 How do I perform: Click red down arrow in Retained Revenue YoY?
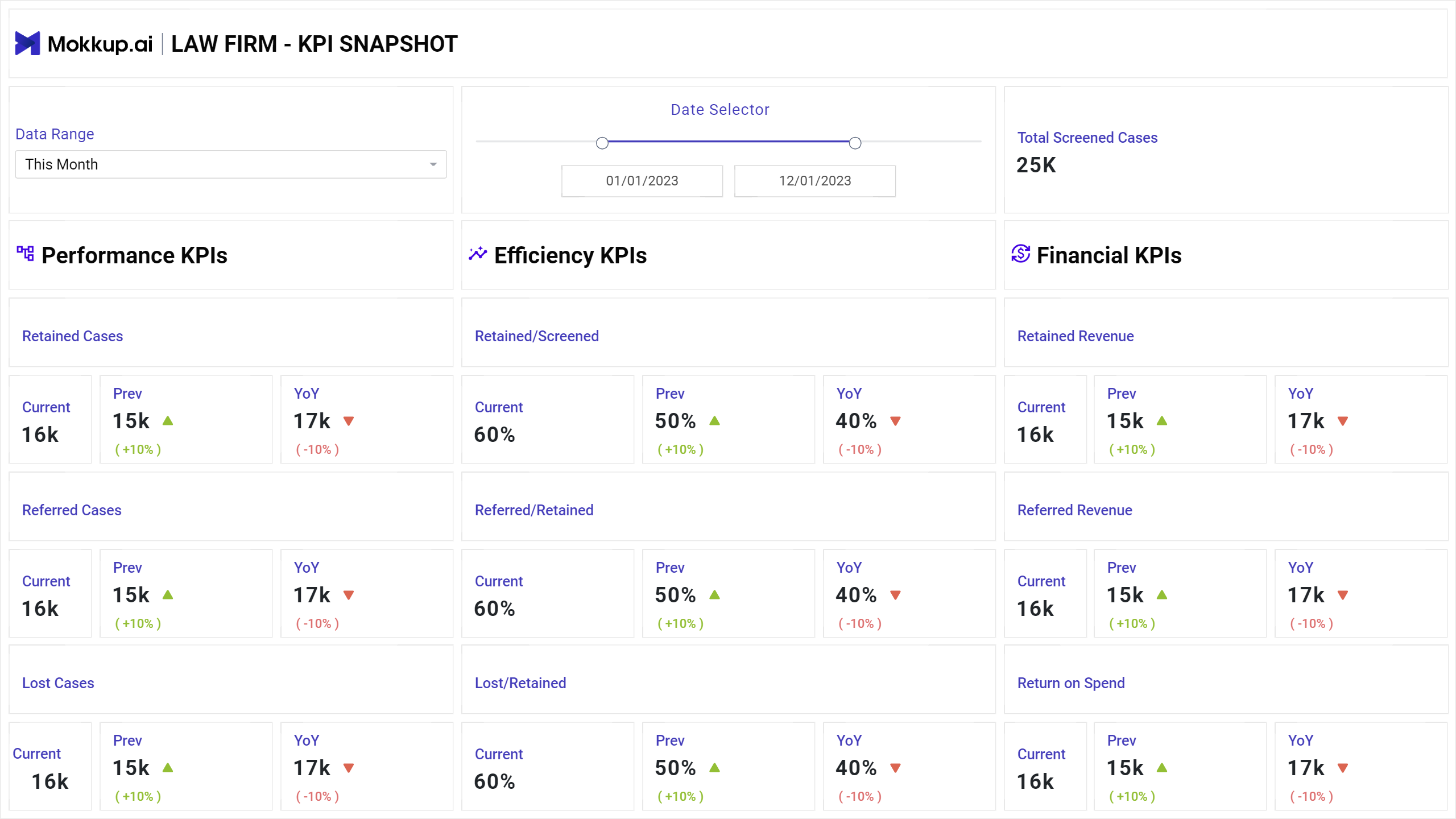[x=1343, y=421]
